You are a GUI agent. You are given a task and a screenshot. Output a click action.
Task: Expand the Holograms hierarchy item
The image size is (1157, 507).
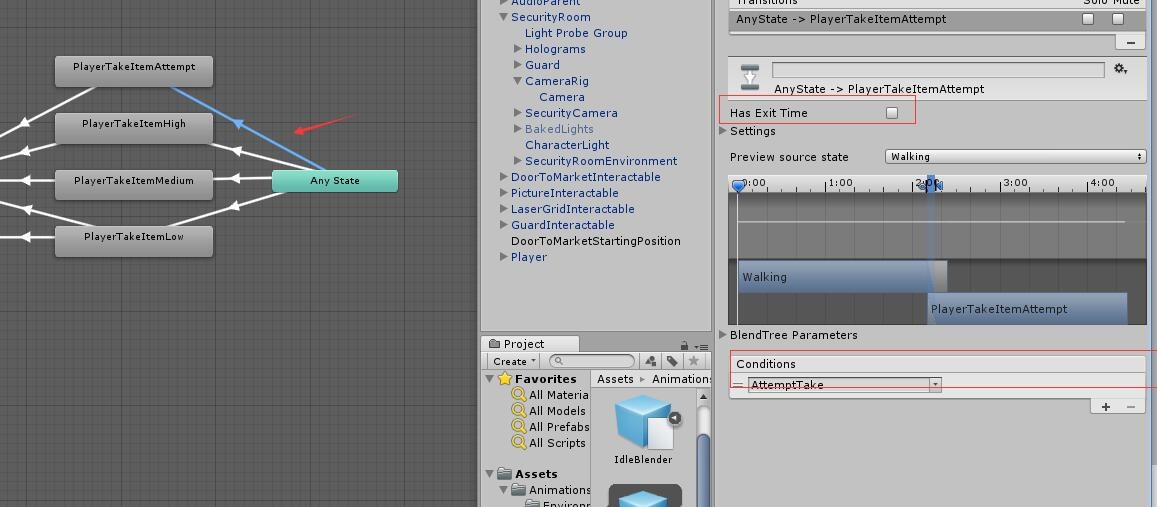pyautogui.click(x=518, y=49)
